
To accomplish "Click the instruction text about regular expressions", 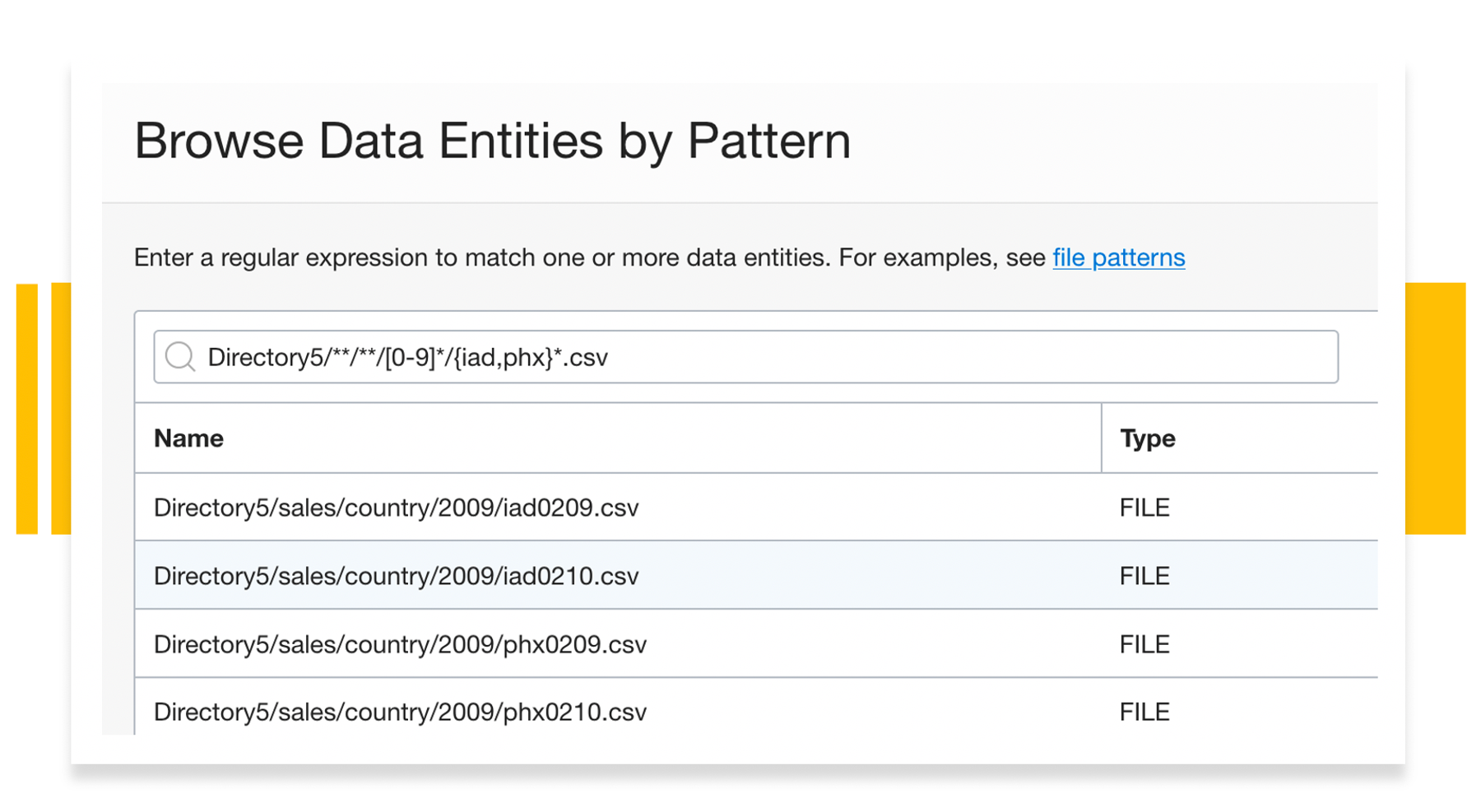I will pyautogui.click(x=576, y=258).
